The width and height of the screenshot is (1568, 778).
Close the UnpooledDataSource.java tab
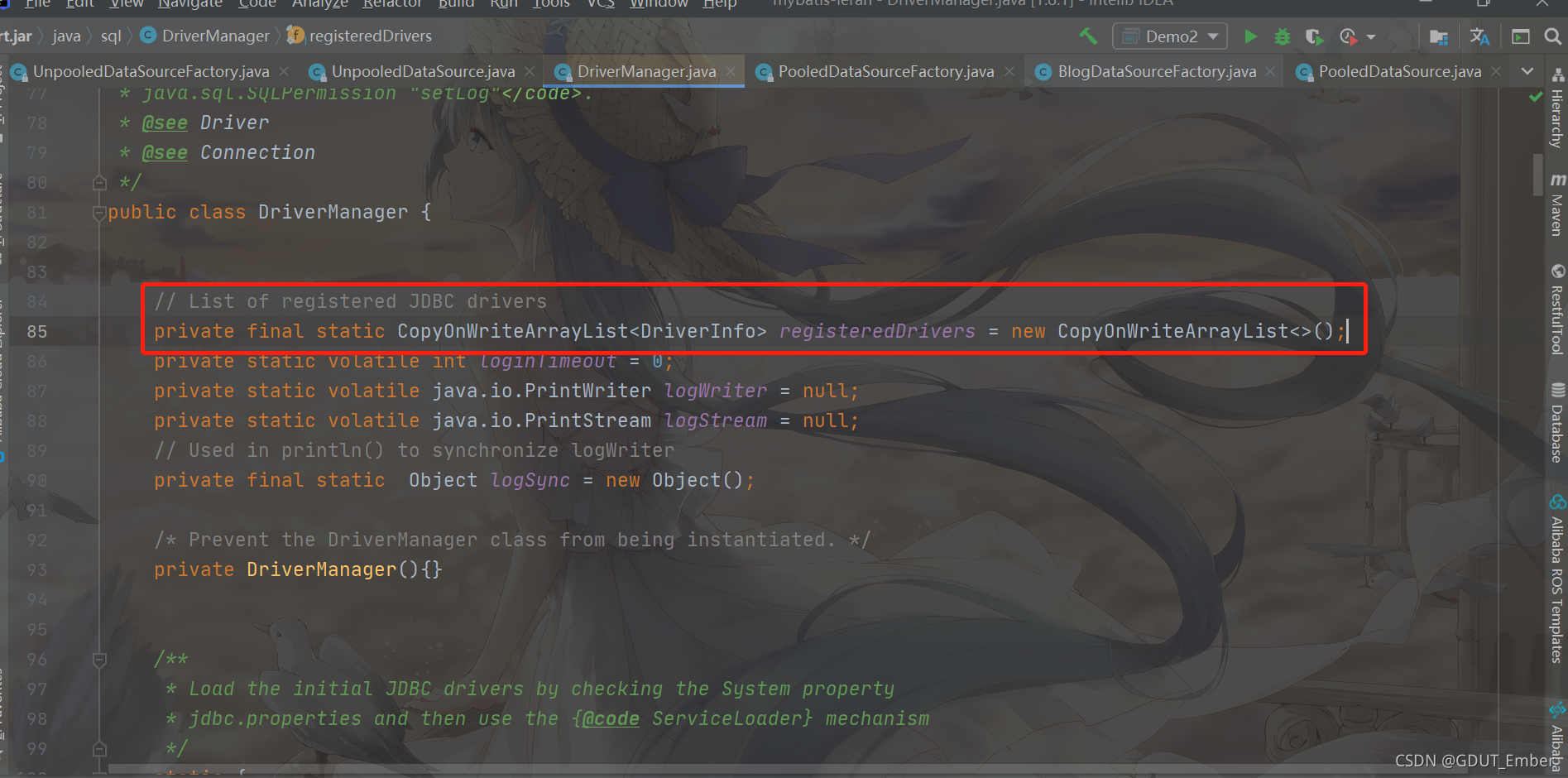(x=530, y=72)
